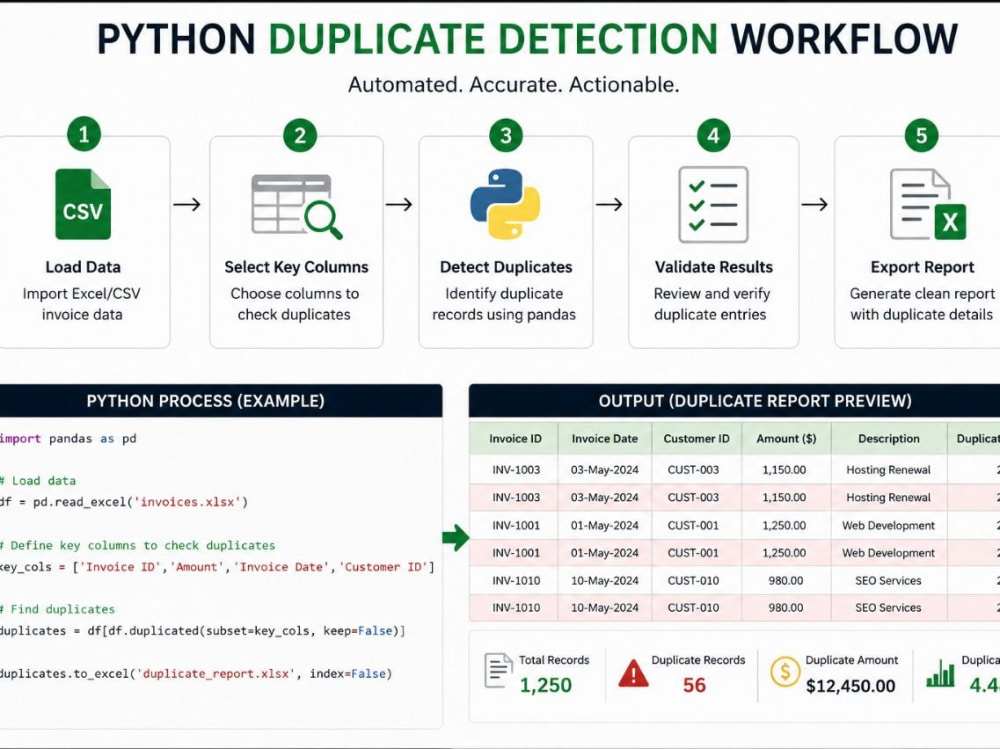
Task: Click the Invoice ID column header
Action: click(515, 438)
